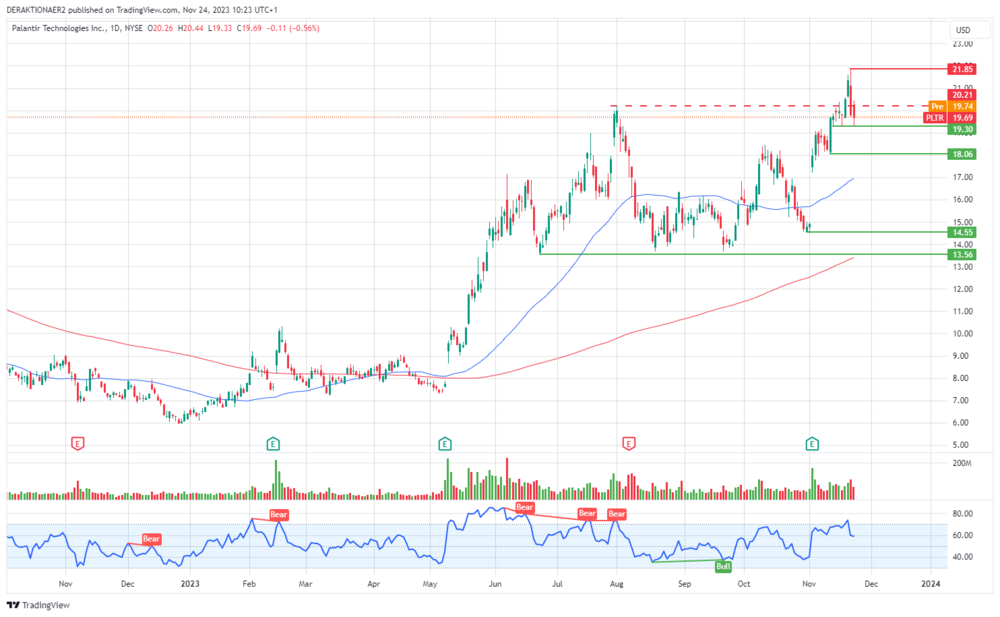Click the 60.00 RSI scale value
This screenshot has height=617, width=1000.
(962, 535)
